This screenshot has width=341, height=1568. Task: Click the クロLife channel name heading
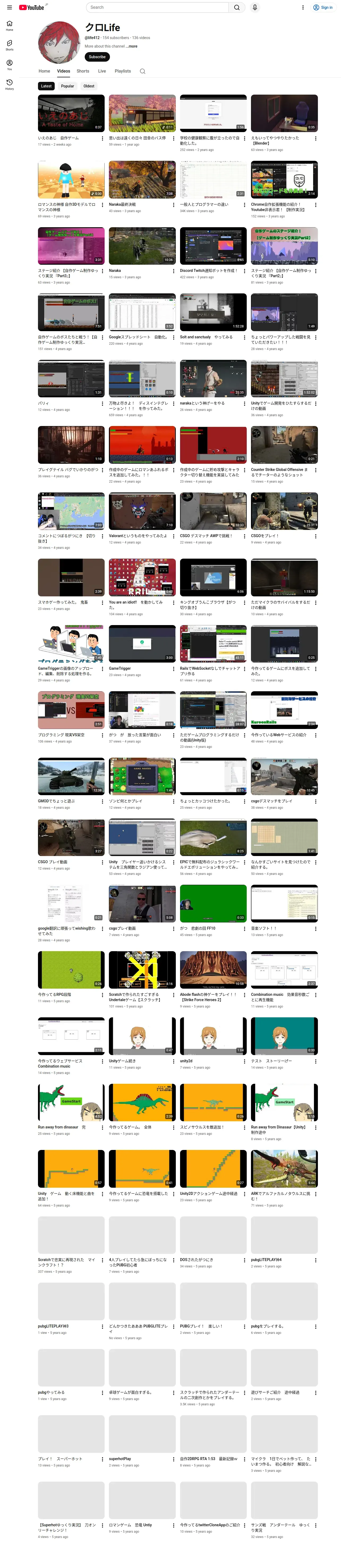click(102, 27)
